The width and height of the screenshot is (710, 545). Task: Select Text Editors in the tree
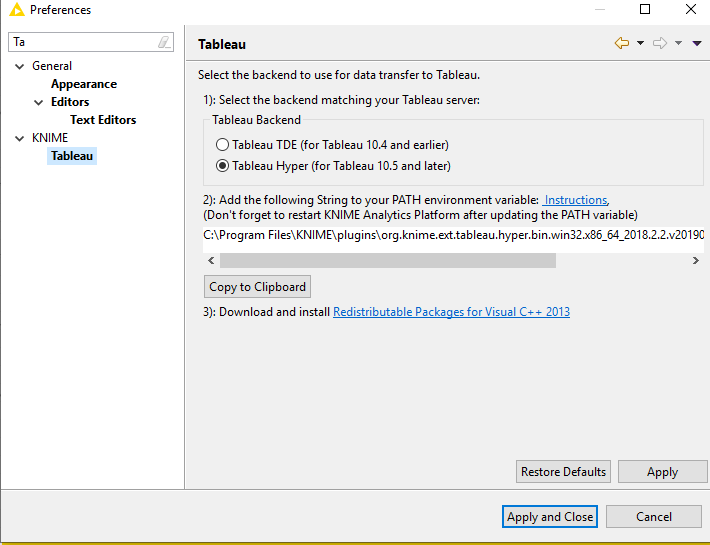pyautogui.click(x=103, y=120)
